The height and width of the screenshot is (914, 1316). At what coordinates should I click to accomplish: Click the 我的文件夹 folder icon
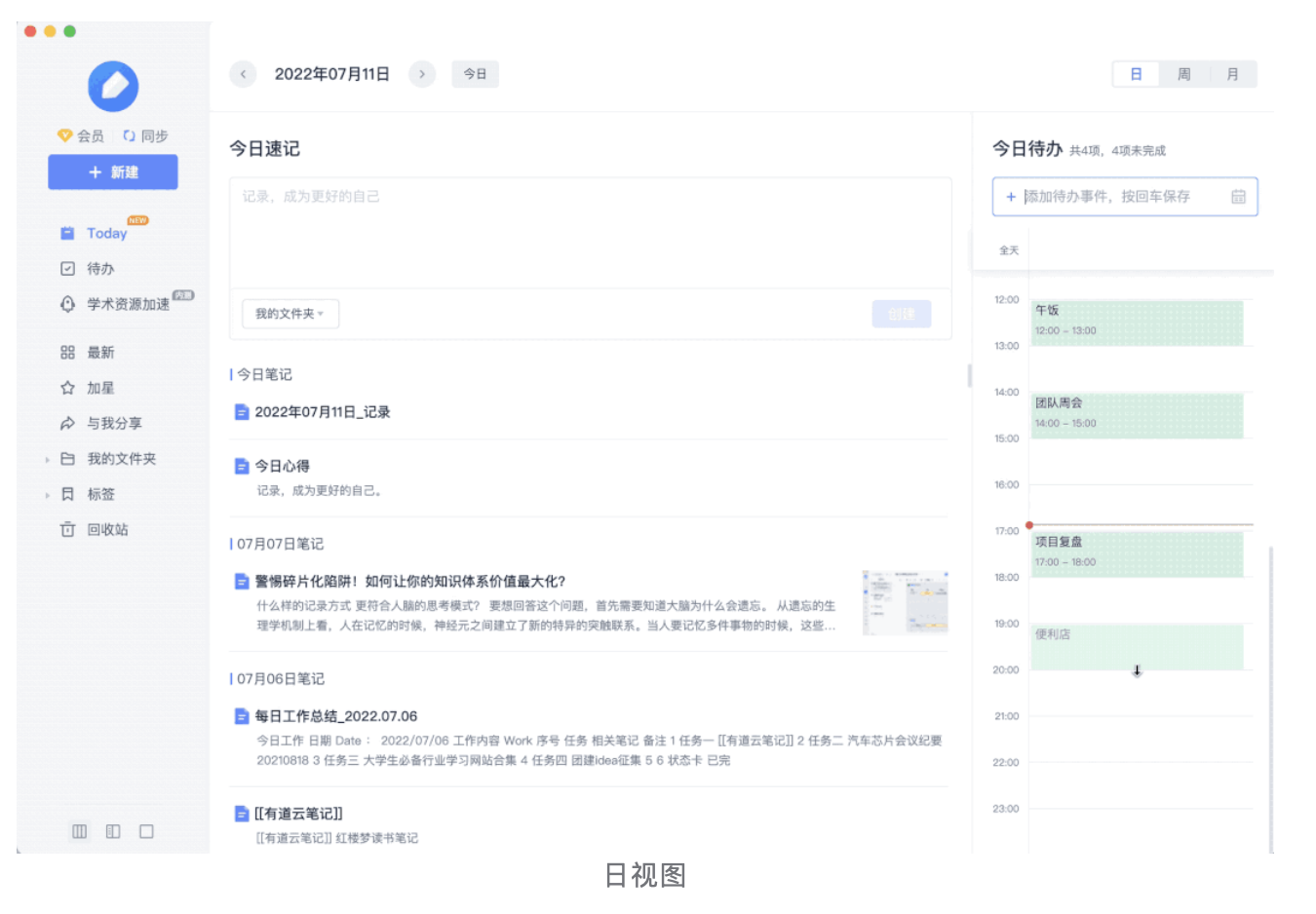67,458
